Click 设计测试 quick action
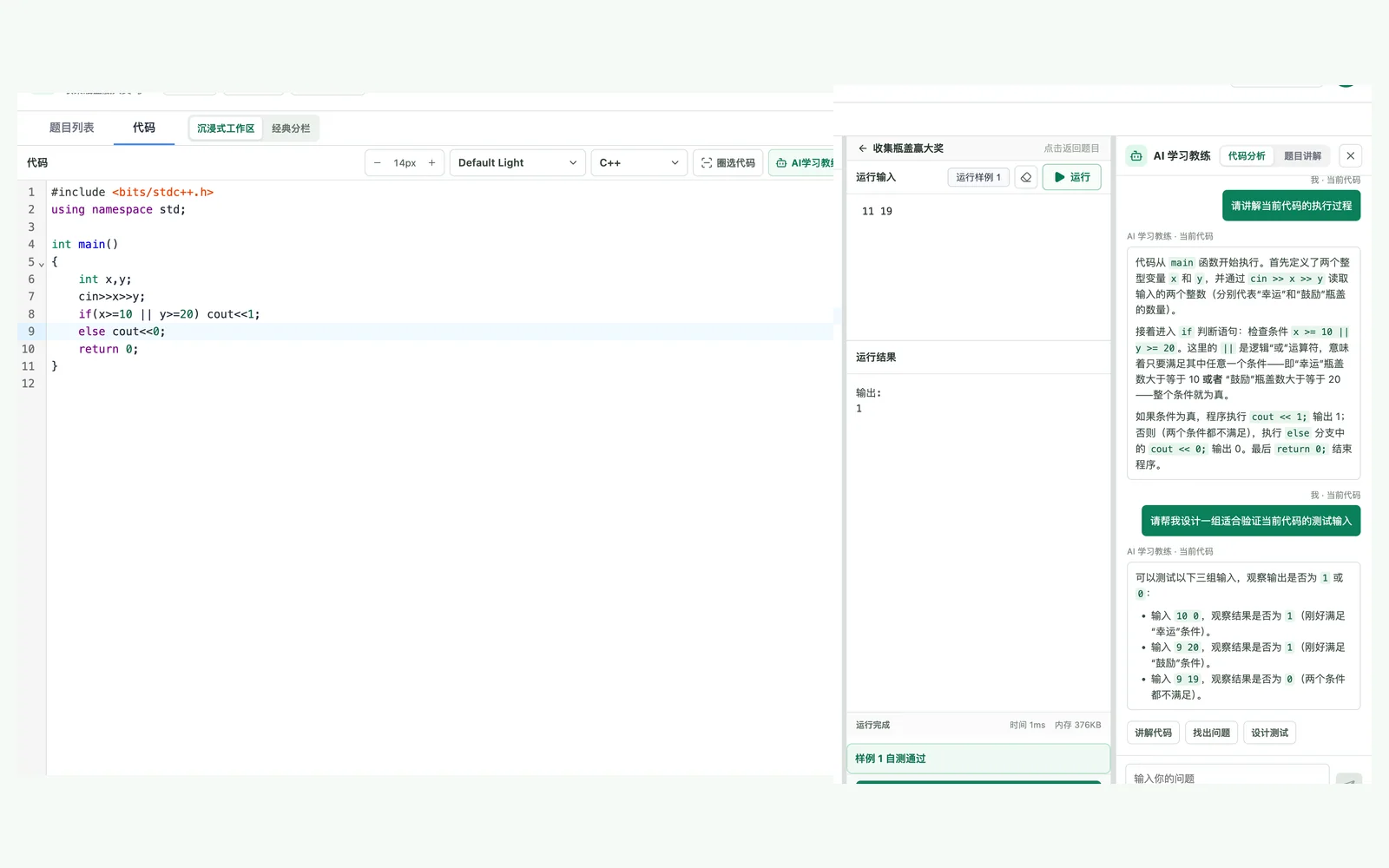The height and width of the screenshot is (868, 1389). (x=1269, y=733)
